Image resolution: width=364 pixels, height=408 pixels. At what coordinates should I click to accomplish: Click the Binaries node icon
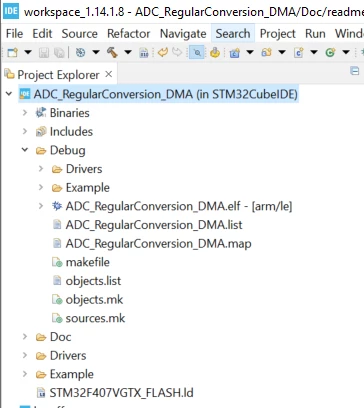(41, 113)
